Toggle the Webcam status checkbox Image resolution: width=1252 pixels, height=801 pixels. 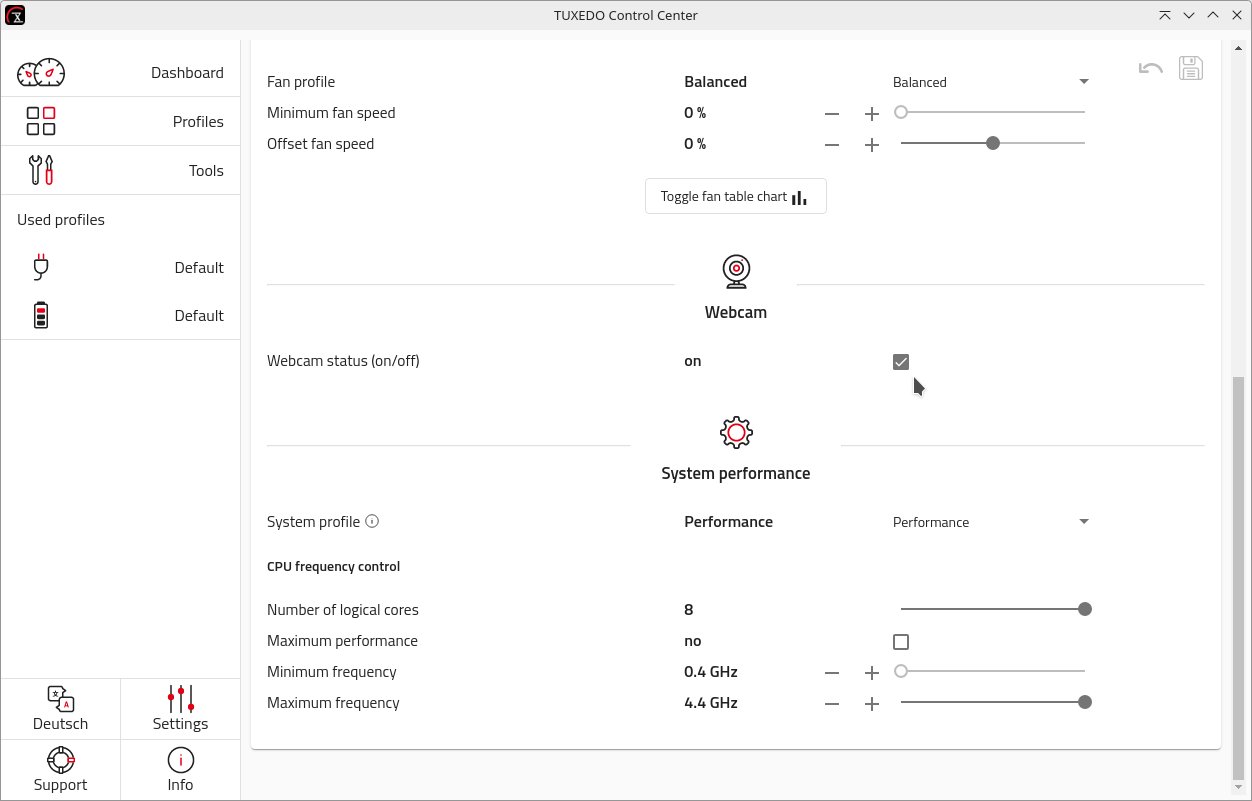[901, 362]
